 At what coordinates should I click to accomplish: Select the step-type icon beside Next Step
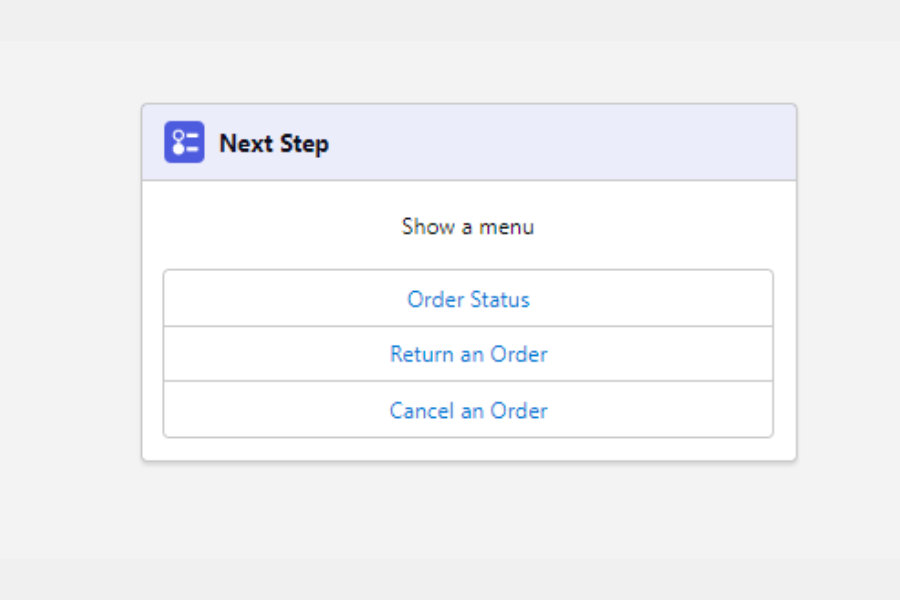(184, 142)
